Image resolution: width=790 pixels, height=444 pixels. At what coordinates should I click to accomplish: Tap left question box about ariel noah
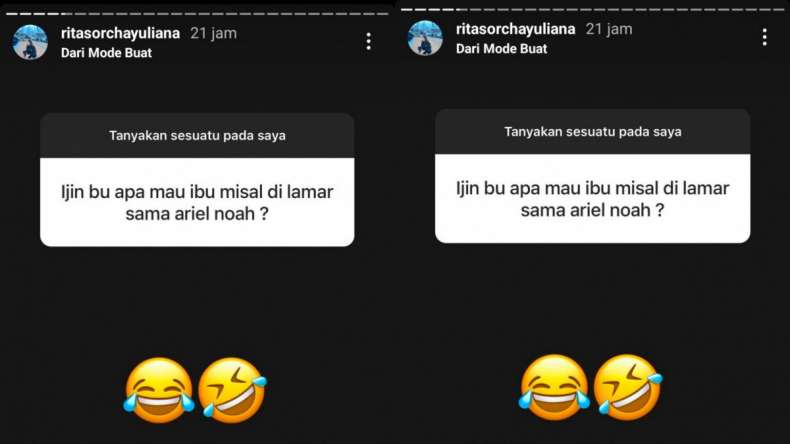pyautogui.click(x=197, y=202)
